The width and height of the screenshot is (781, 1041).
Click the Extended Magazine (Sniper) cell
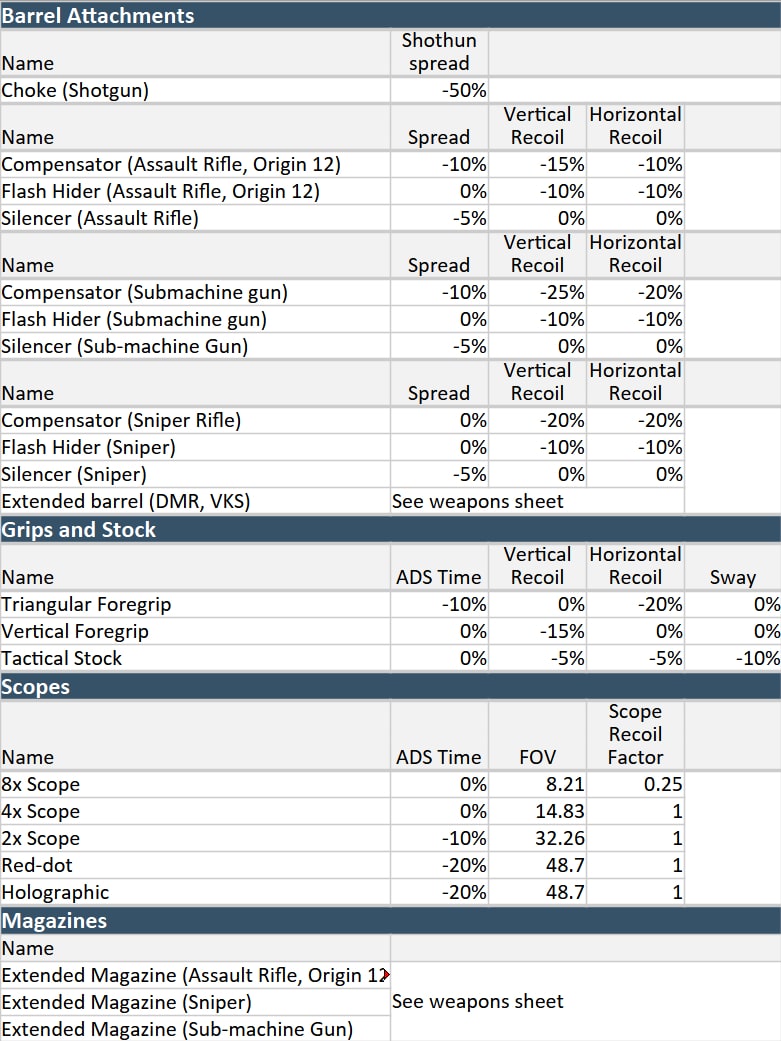point(126,1001)
